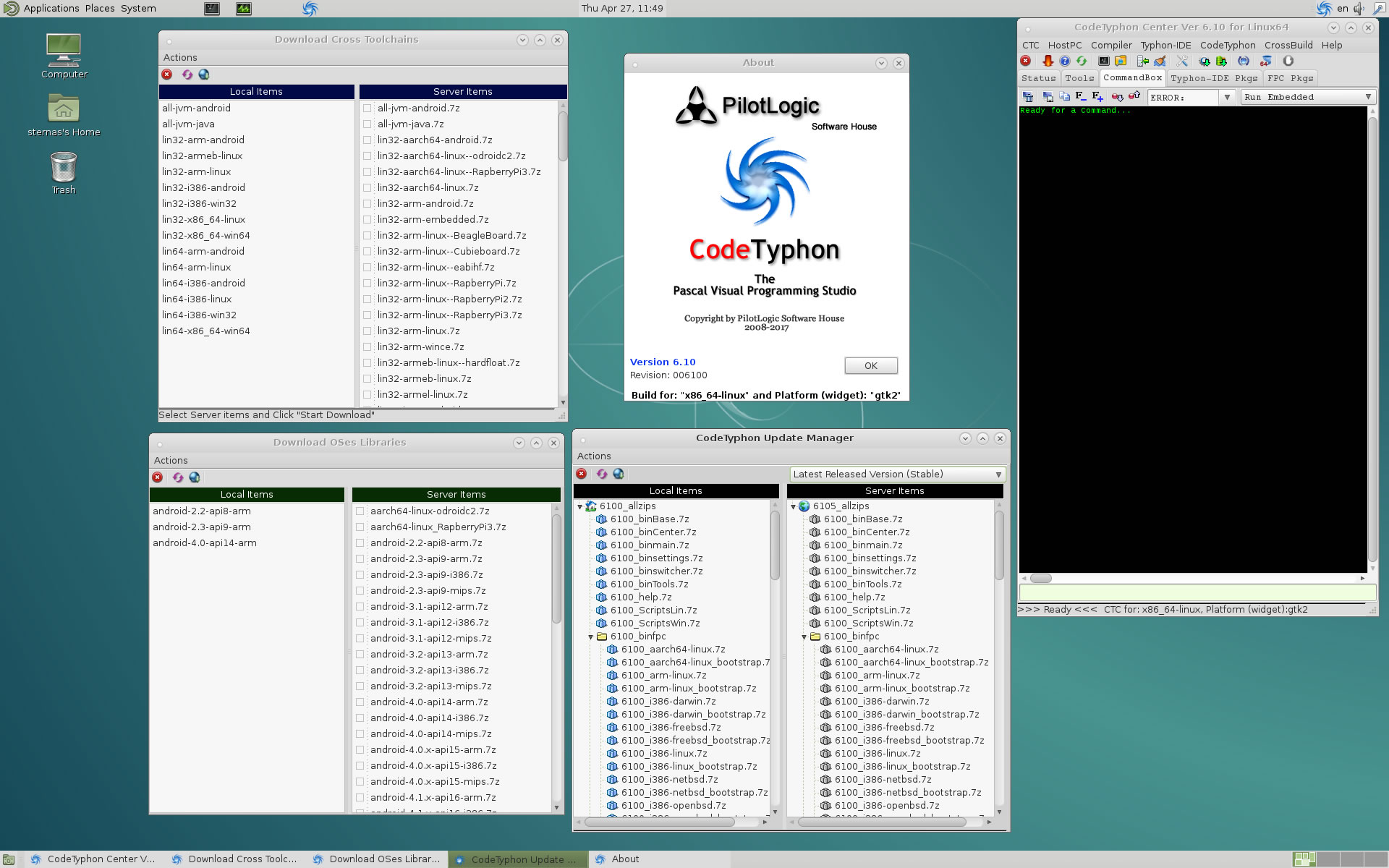This screenshot has height=868, width=1389.
Task: Collapse the 6100_allzips tree node in Local Items
Action: [580, 506]
